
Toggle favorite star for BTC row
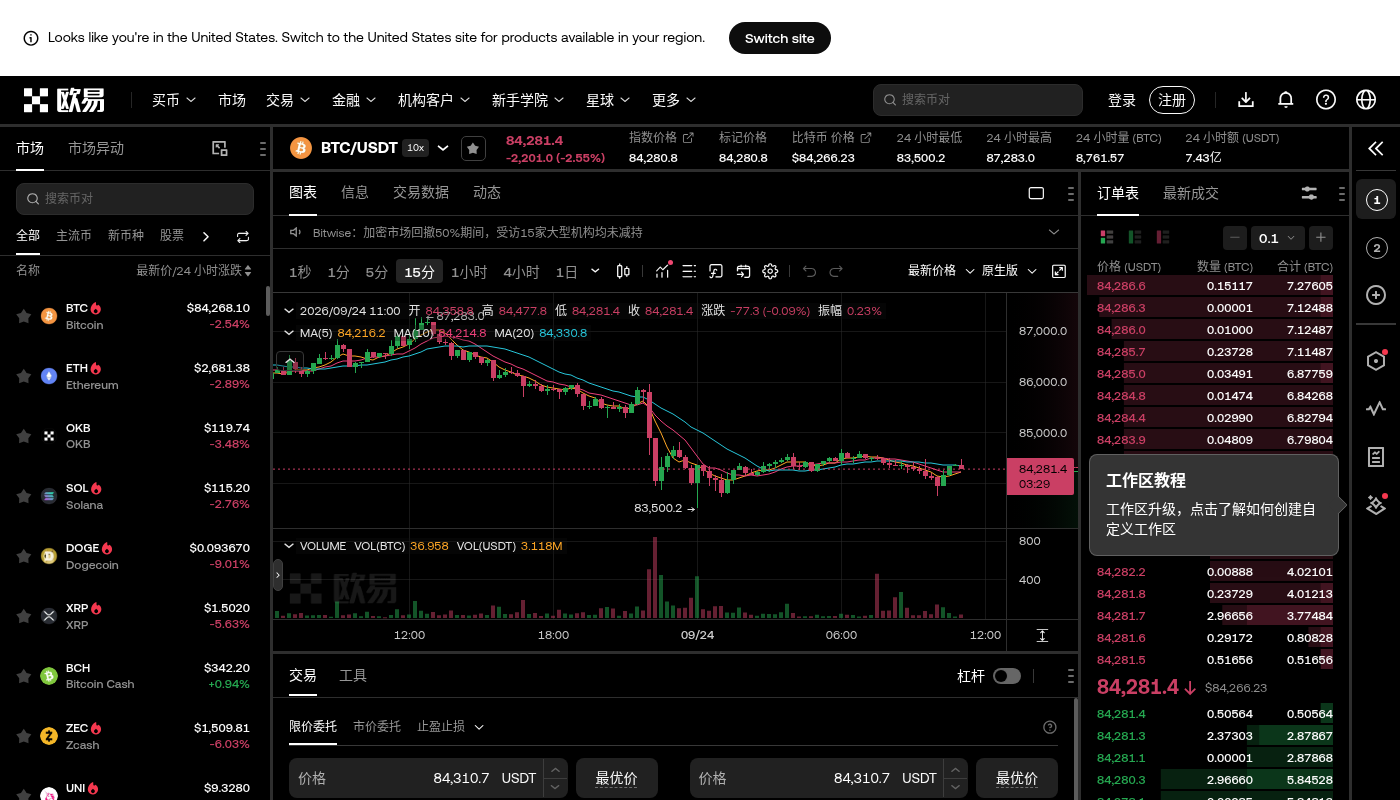pos(23,316)
